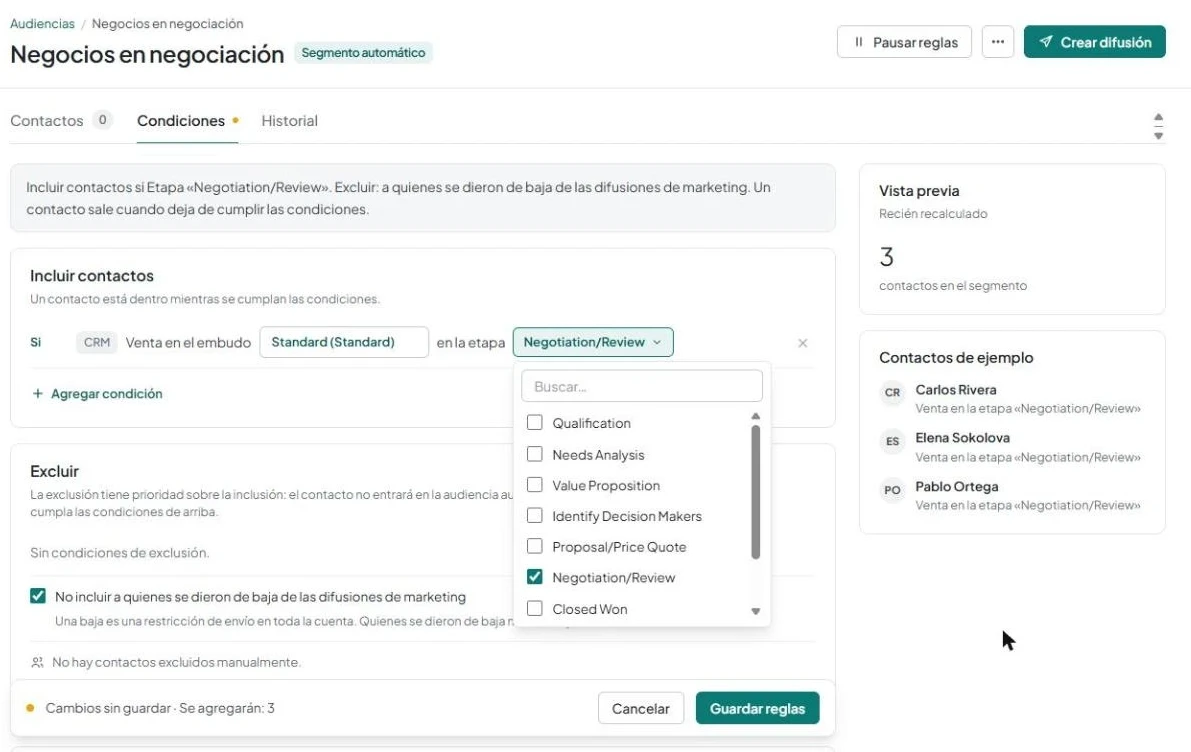
Task: Check the Needs Analysis stage option
Action: click(535, 454)
